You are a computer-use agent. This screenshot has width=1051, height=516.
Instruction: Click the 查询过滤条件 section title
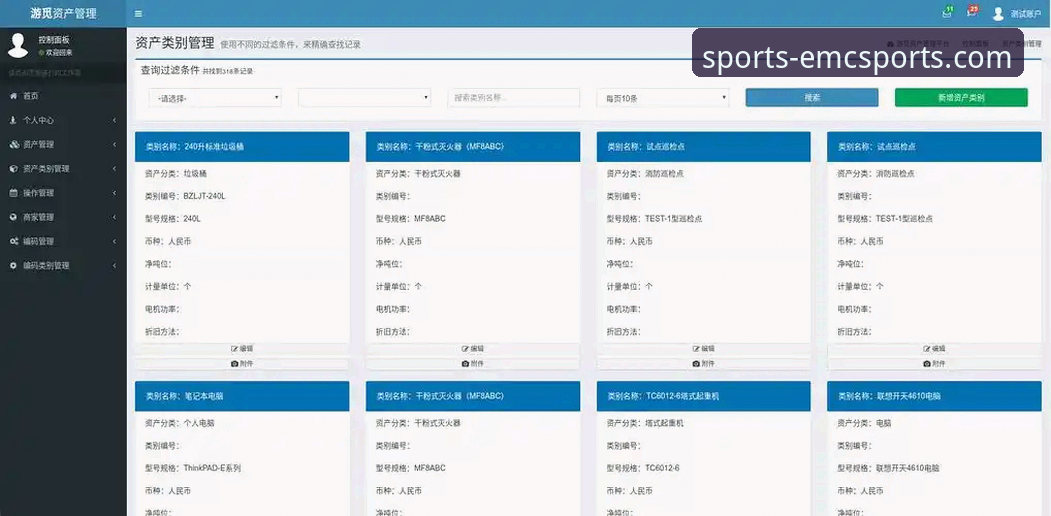click(x=170, y=70)
